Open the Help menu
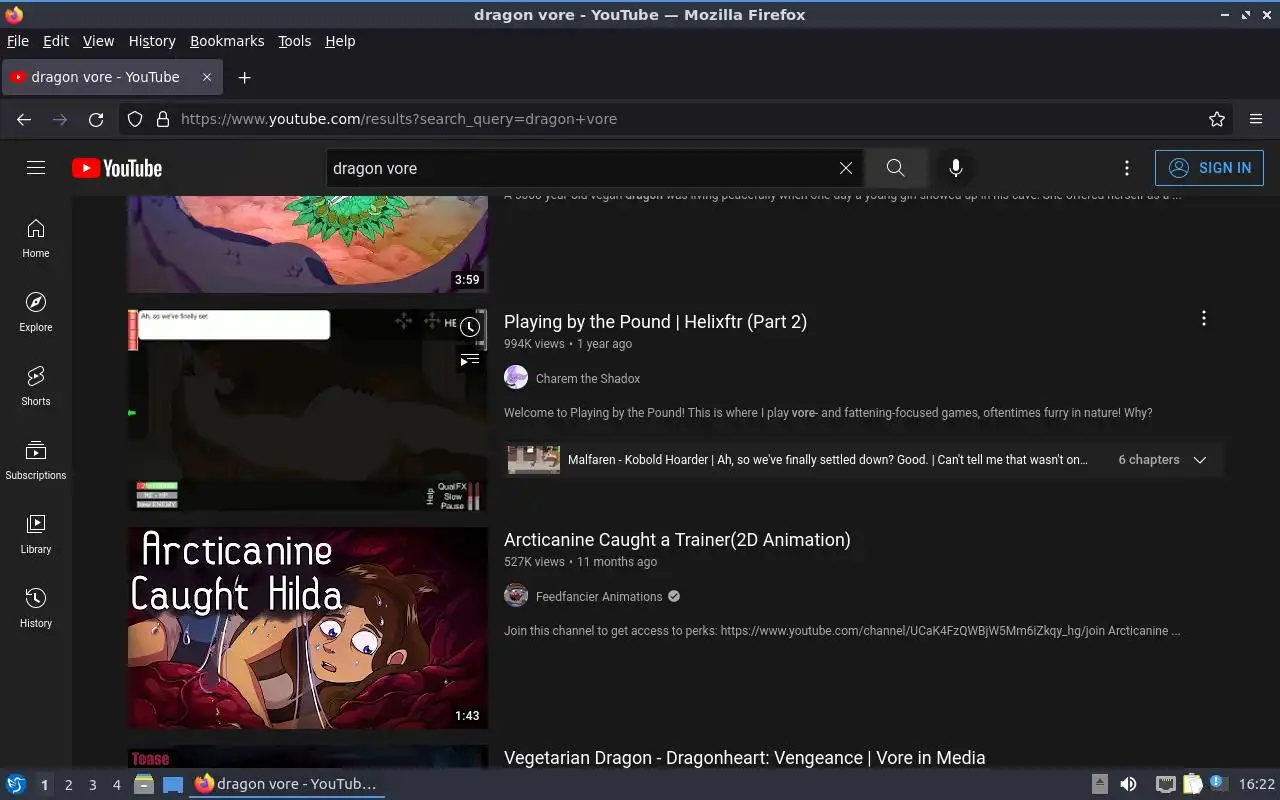Viewport: 1280px width, 800px height. coord(340,41)
